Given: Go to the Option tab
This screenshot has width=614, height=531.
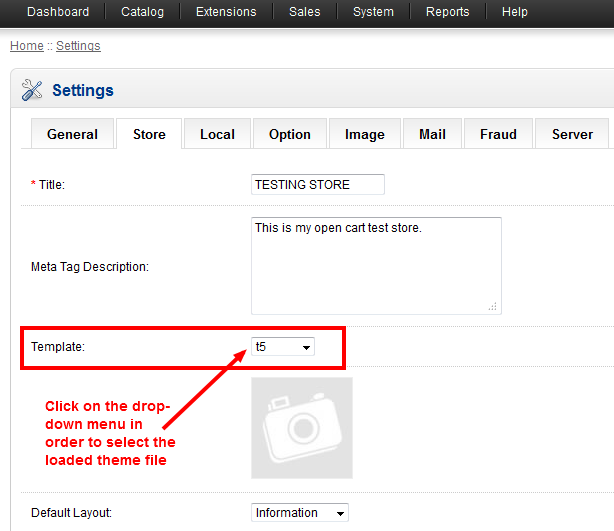Looking at the screenshot, I should [x=290, y=134].
